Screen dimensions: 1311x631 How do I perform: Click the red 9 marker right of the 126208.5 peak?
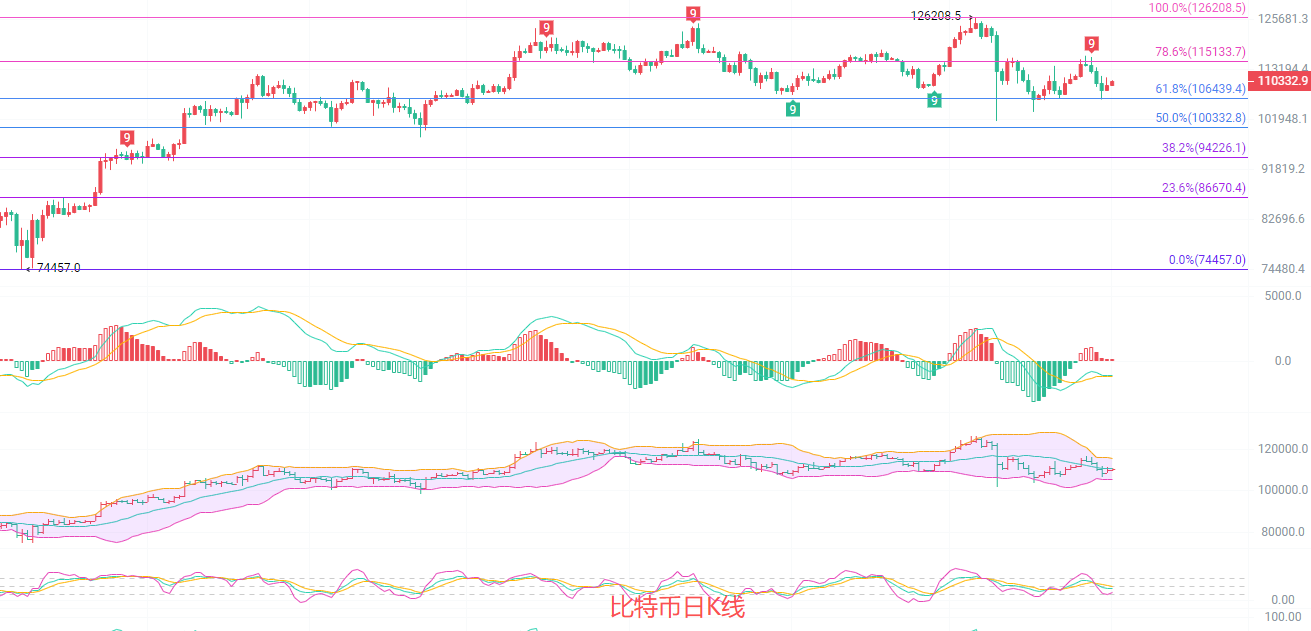1092,44
